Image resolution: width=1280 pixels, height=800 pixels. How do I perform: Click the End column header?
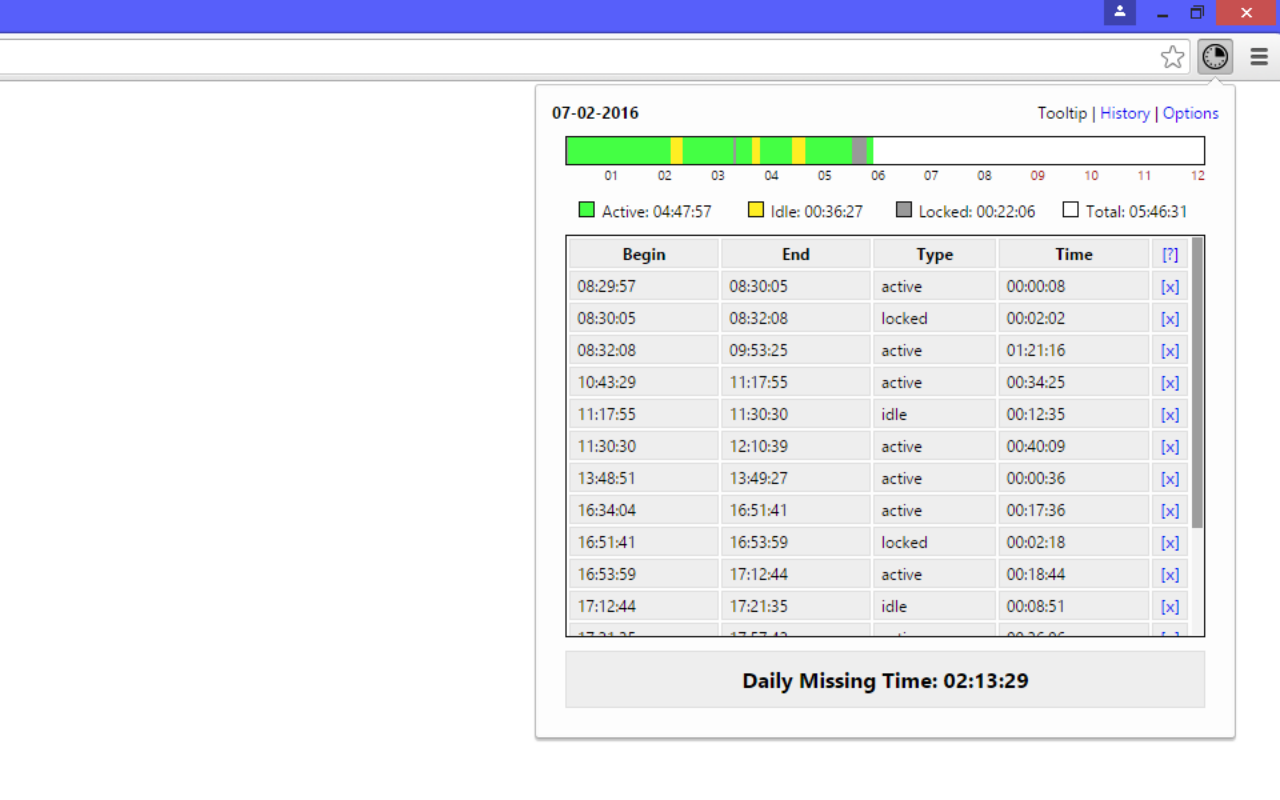coord(796,254)
